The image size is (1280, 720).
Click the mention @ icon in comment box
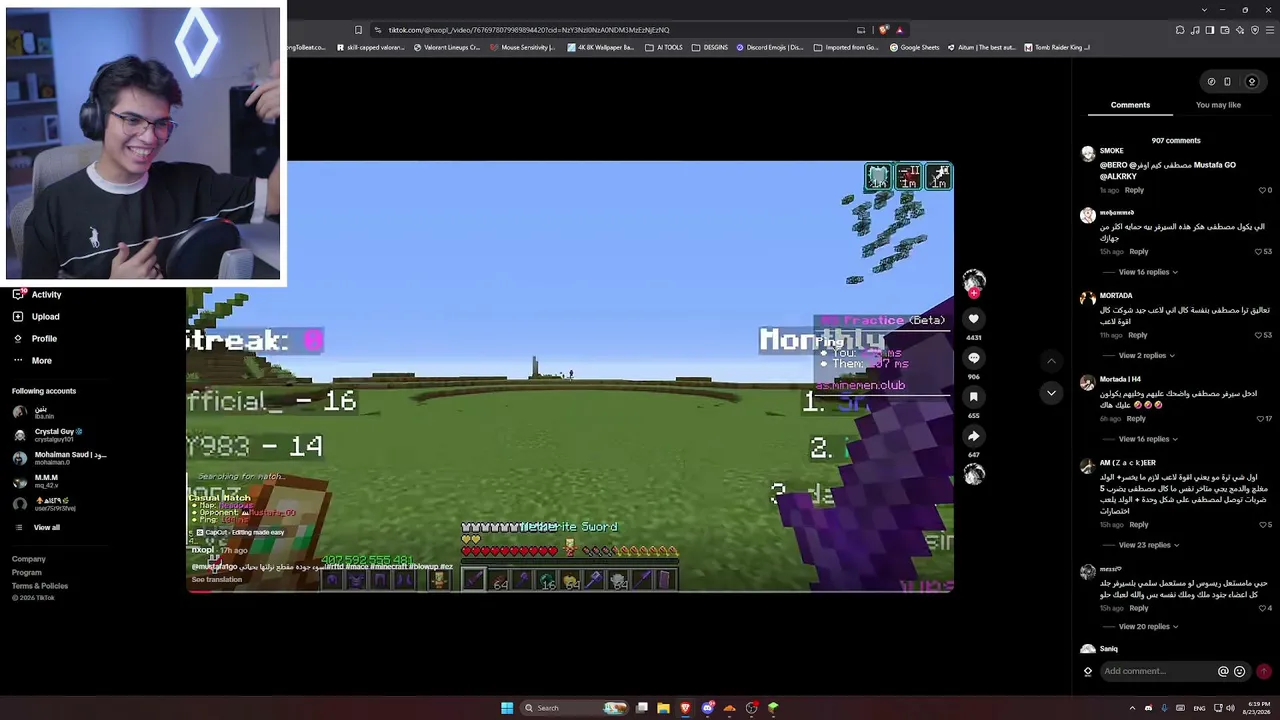pyautogui.click(x=1222, y=671)
